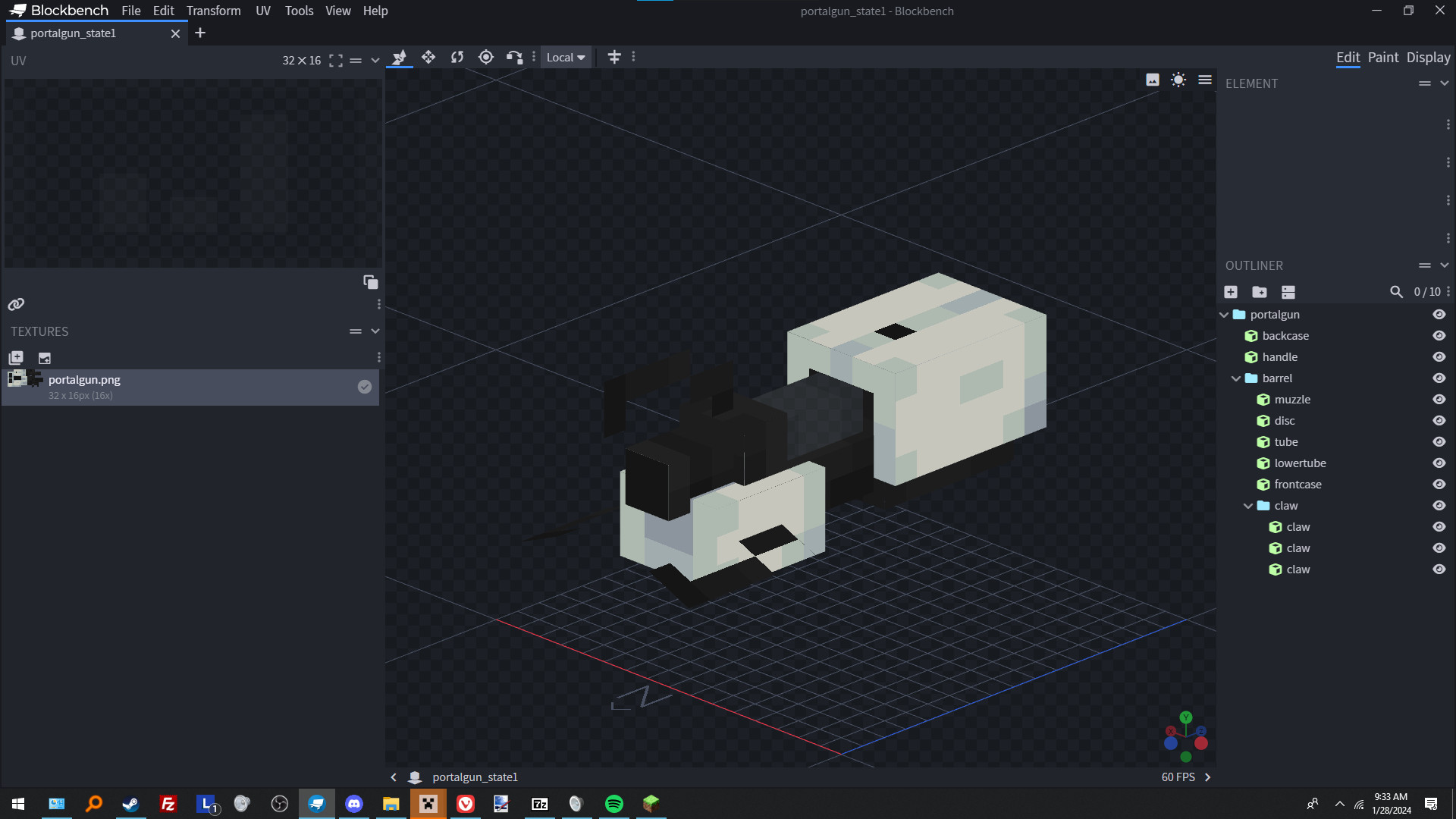Hide the handle element
Screen dimensions: 1456x819
click(1439, 356)
